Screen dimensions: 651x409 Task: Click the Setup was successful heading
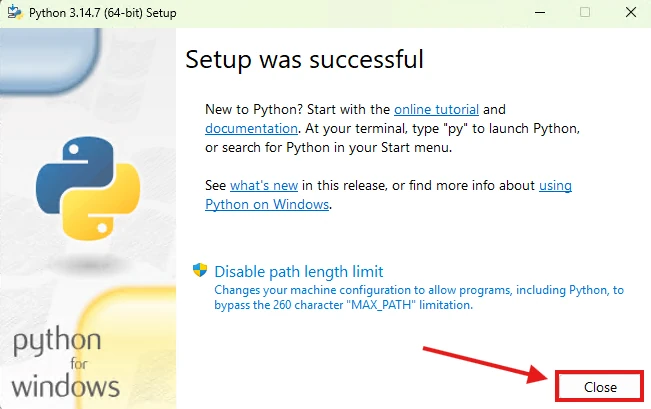pos(304,59)
